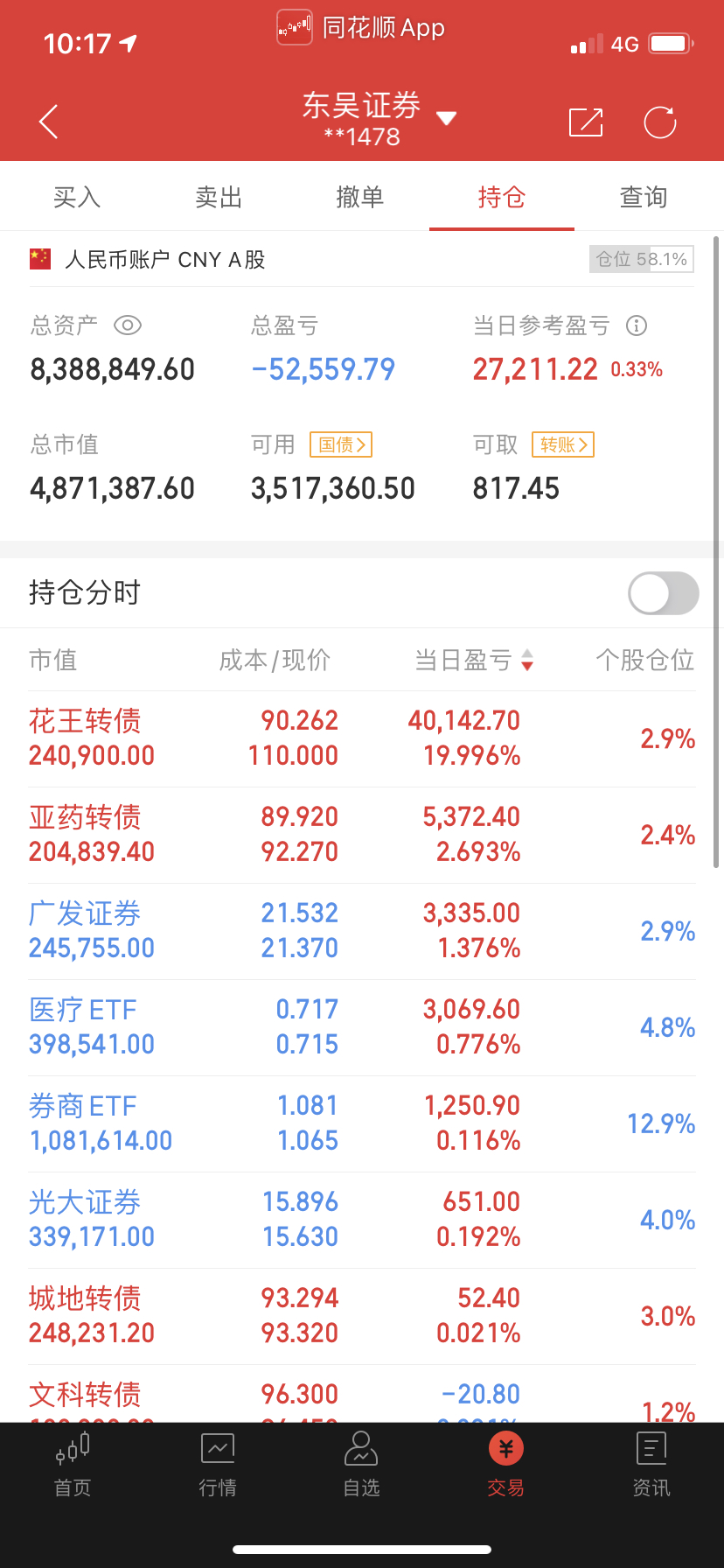
Task: Open the 转账 transfer shortcut
Action: [563, 444]
